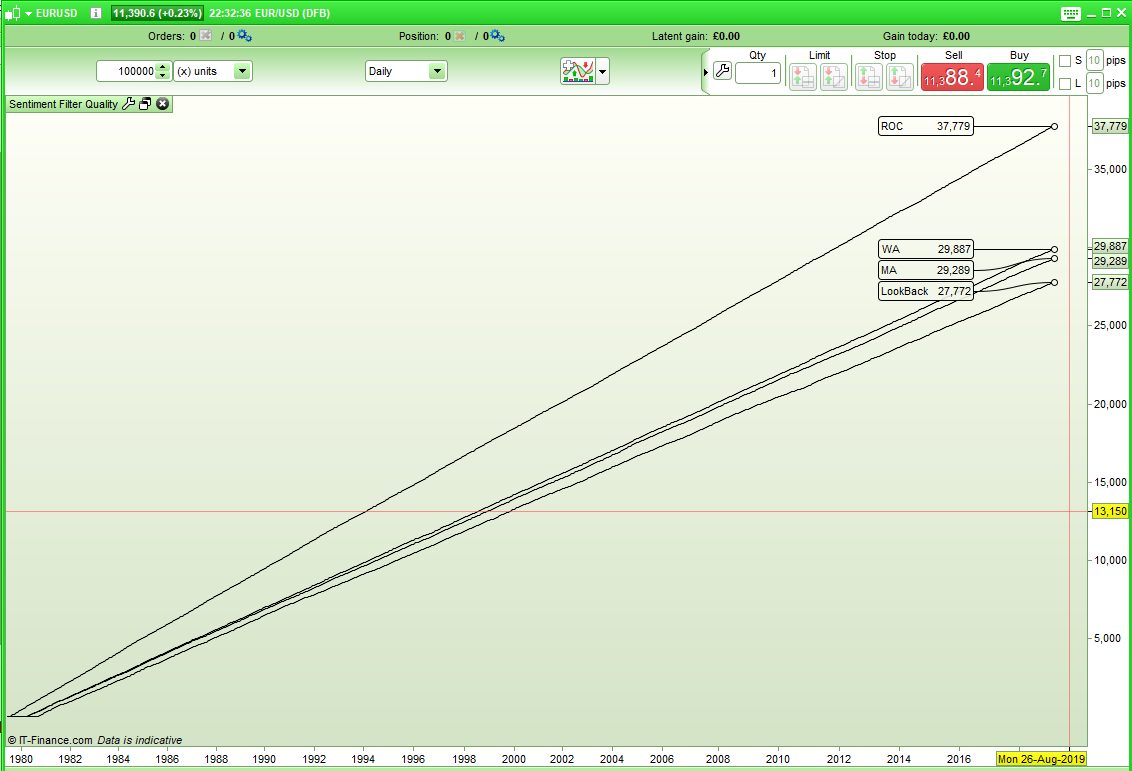Click the 37,779 price axis tag
Screen dimensions: 1132x771
pyautogui.click(x=1110, y=126)
